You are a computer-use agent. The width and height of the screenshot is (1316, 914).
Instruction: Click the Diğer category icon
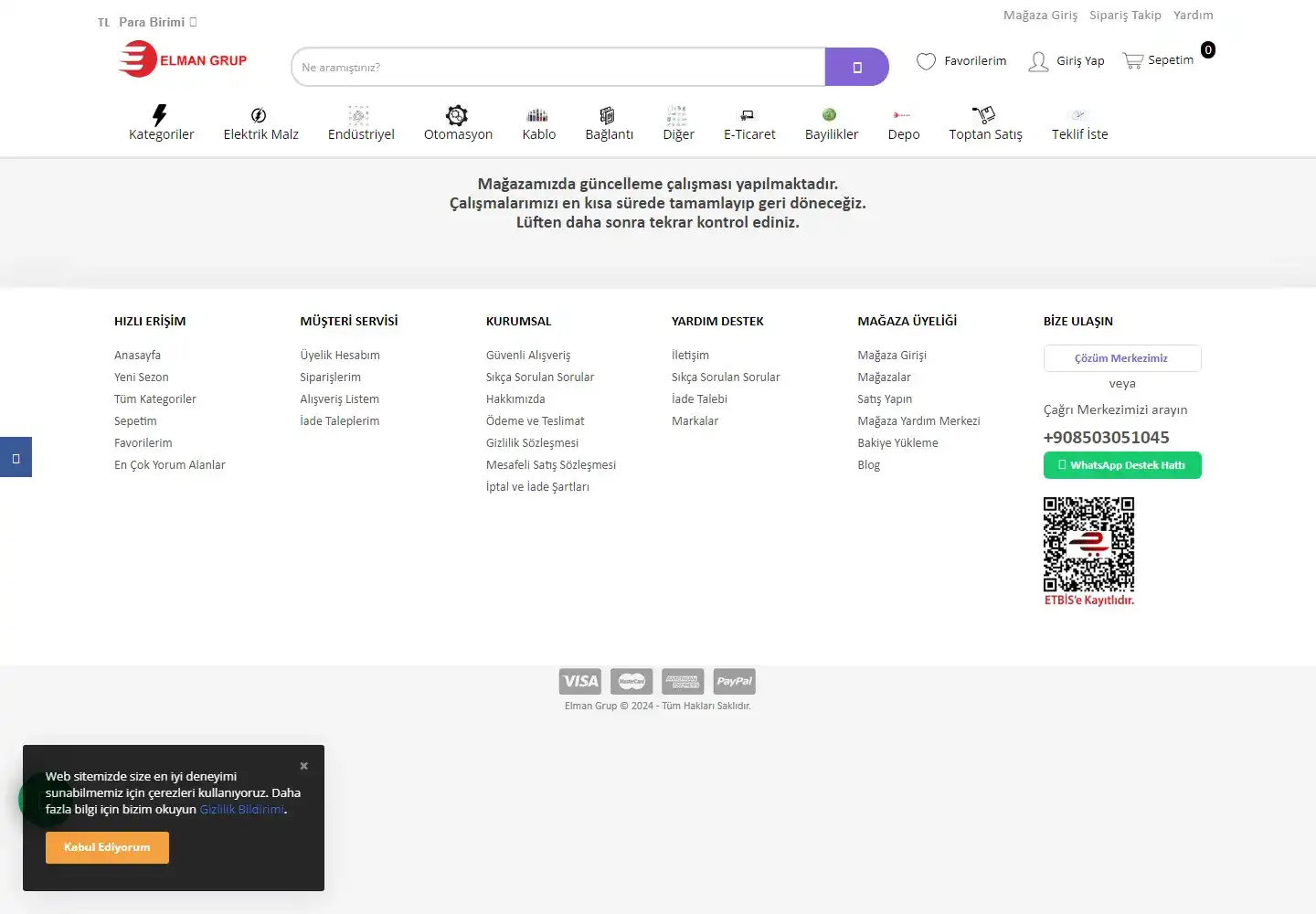click(676, 115)
